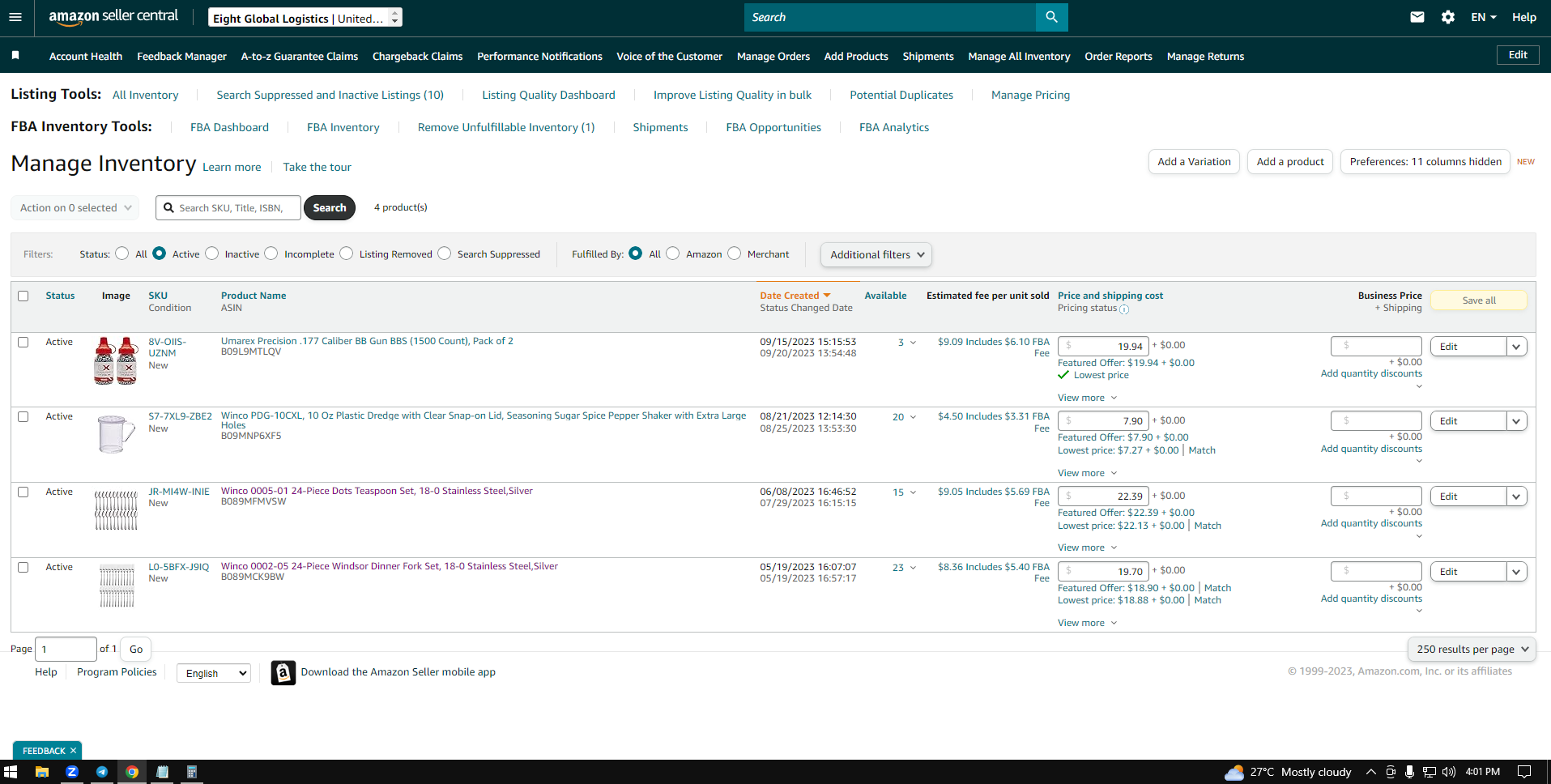Open the 250 results per page dropdown
This screenshot has height=784, width=1551.
coord(1472,649)
